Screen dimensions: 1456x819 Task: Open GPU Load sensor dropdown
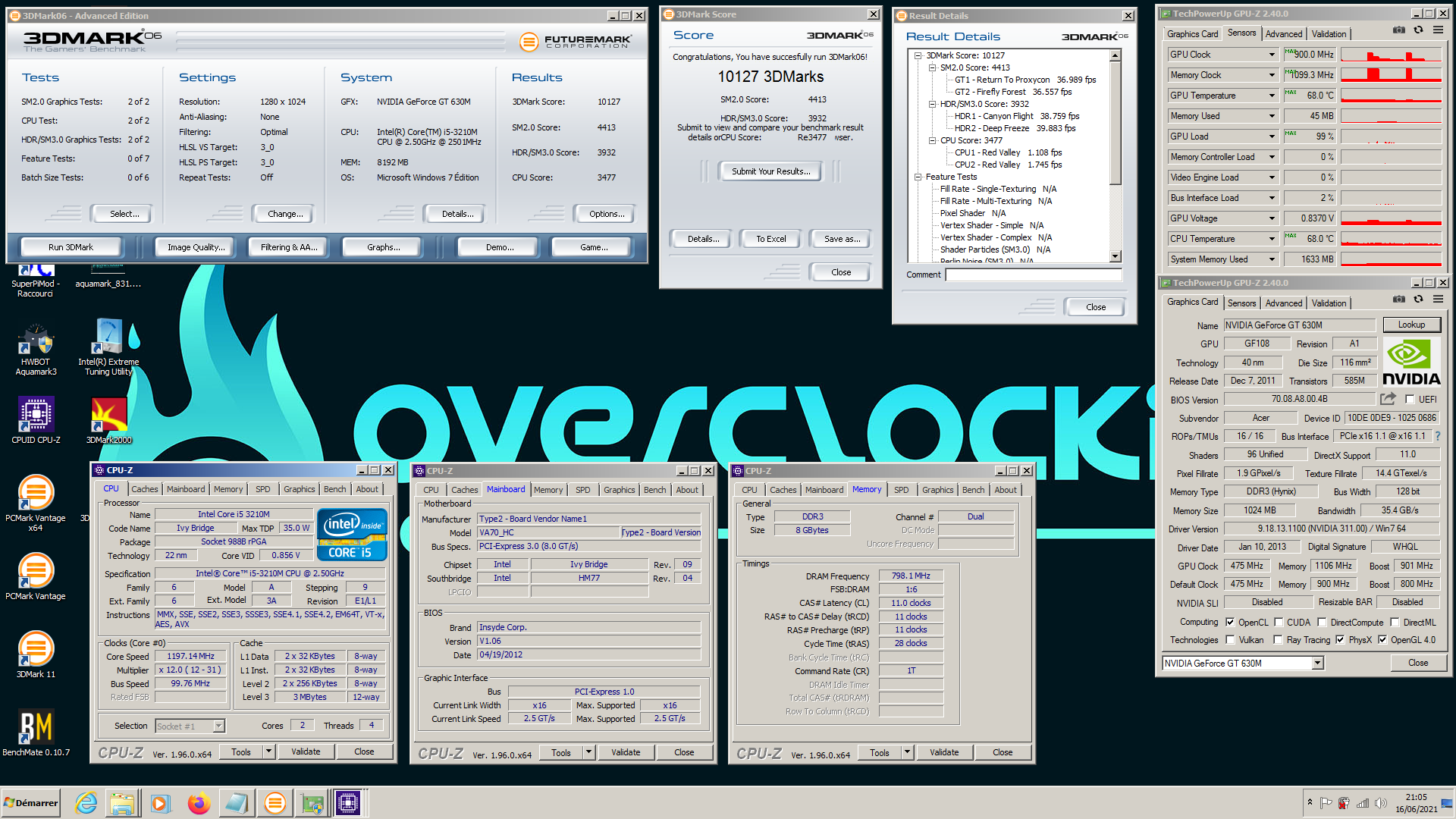[1272, 136]
